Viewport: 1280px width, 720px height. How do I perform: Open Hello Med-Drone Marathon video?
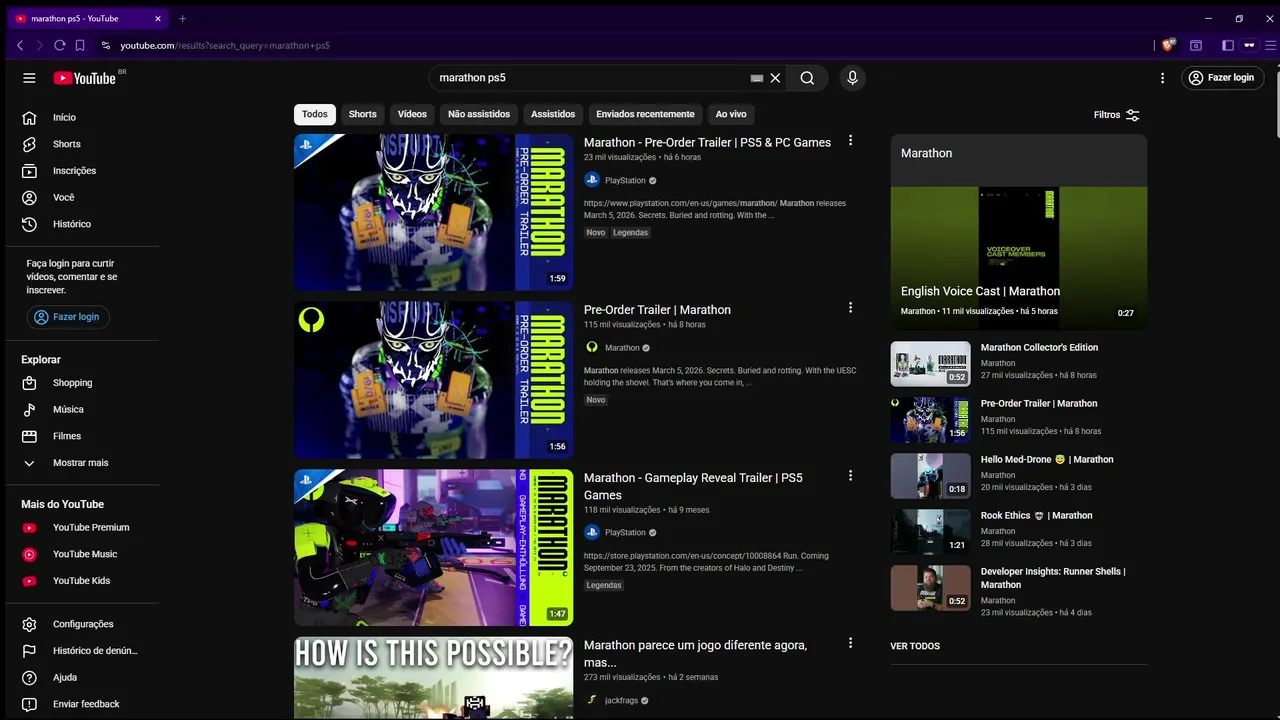click(1047, 460)
